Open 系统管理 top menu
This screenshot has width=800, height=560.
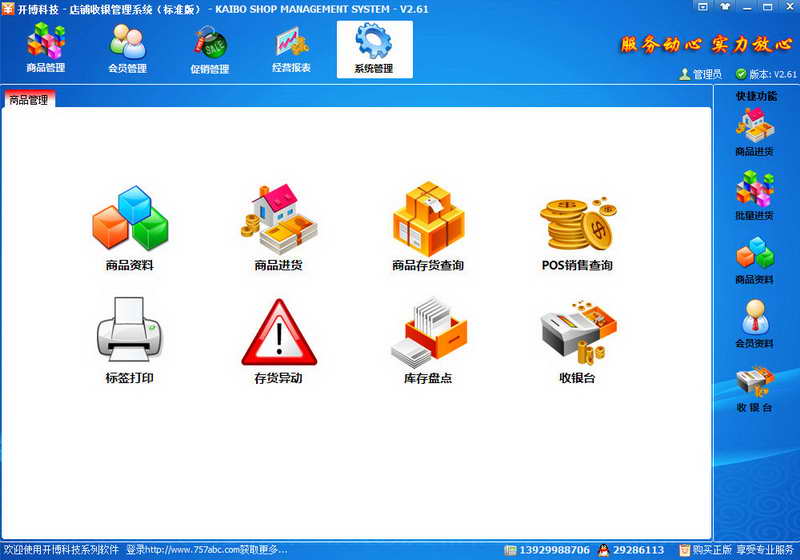pyautogui.click(x=374, y=50)
